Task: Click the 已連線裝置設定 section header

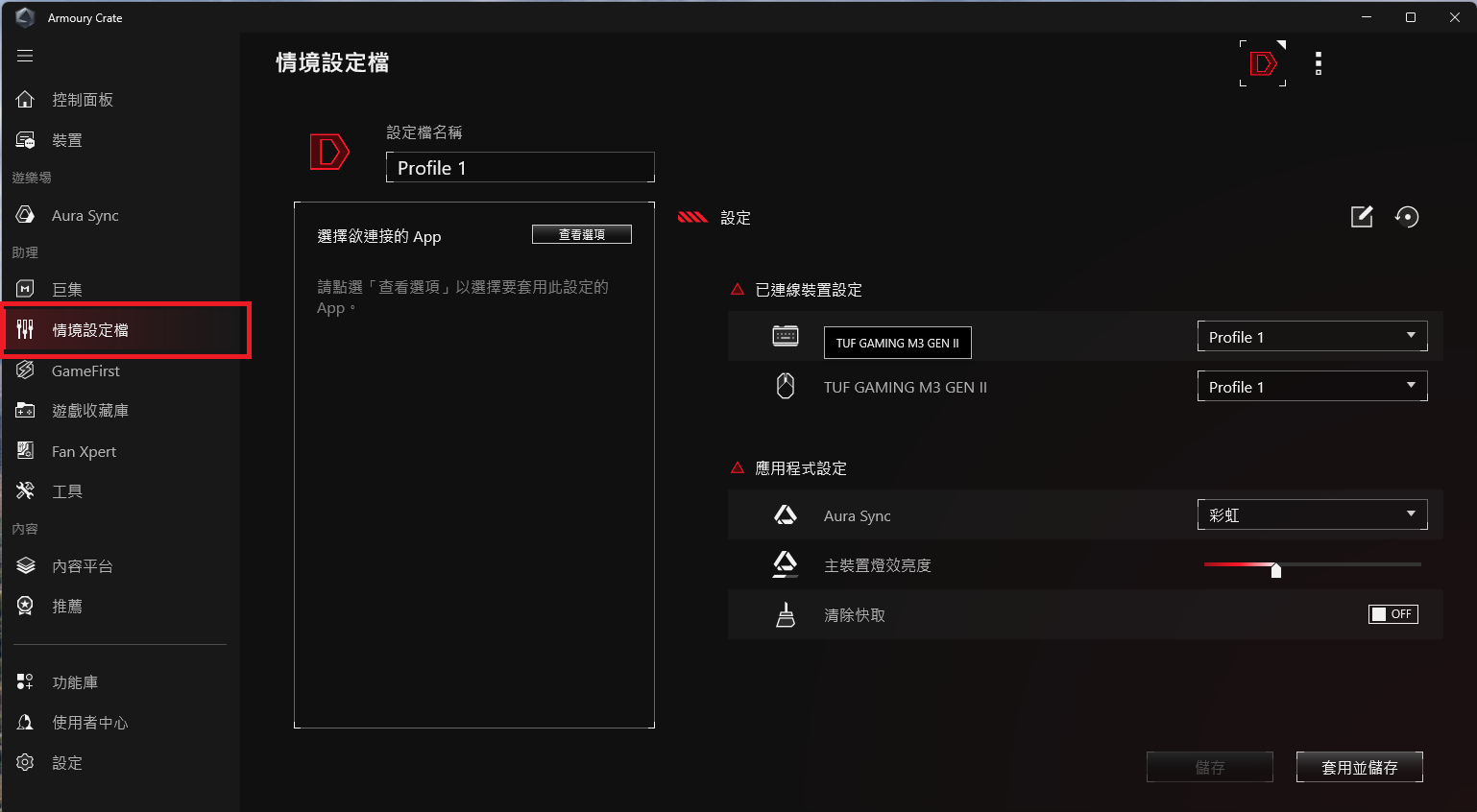Action: click(x=809, y=290)
